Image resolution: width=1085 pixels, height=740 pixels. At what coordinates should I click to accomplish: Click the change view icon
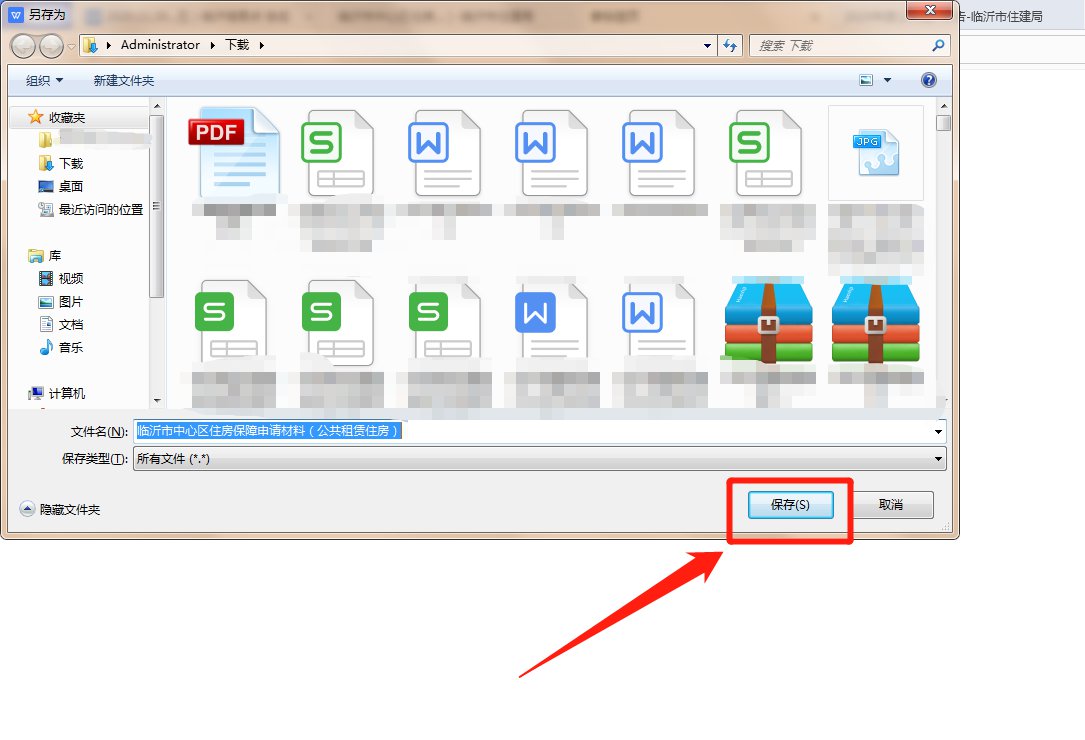coord(866,80)
